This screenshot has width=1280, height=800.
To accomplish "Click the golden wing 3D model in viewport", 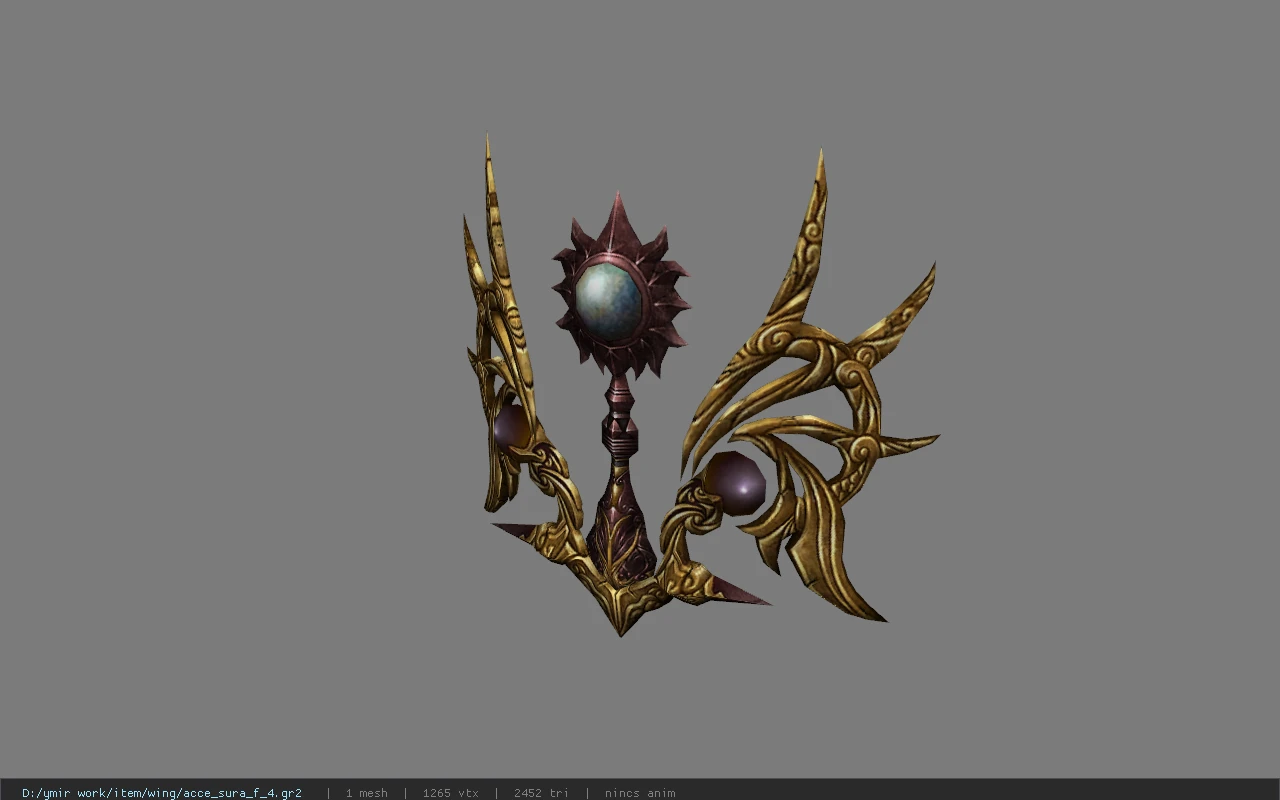I will (700, 385).
